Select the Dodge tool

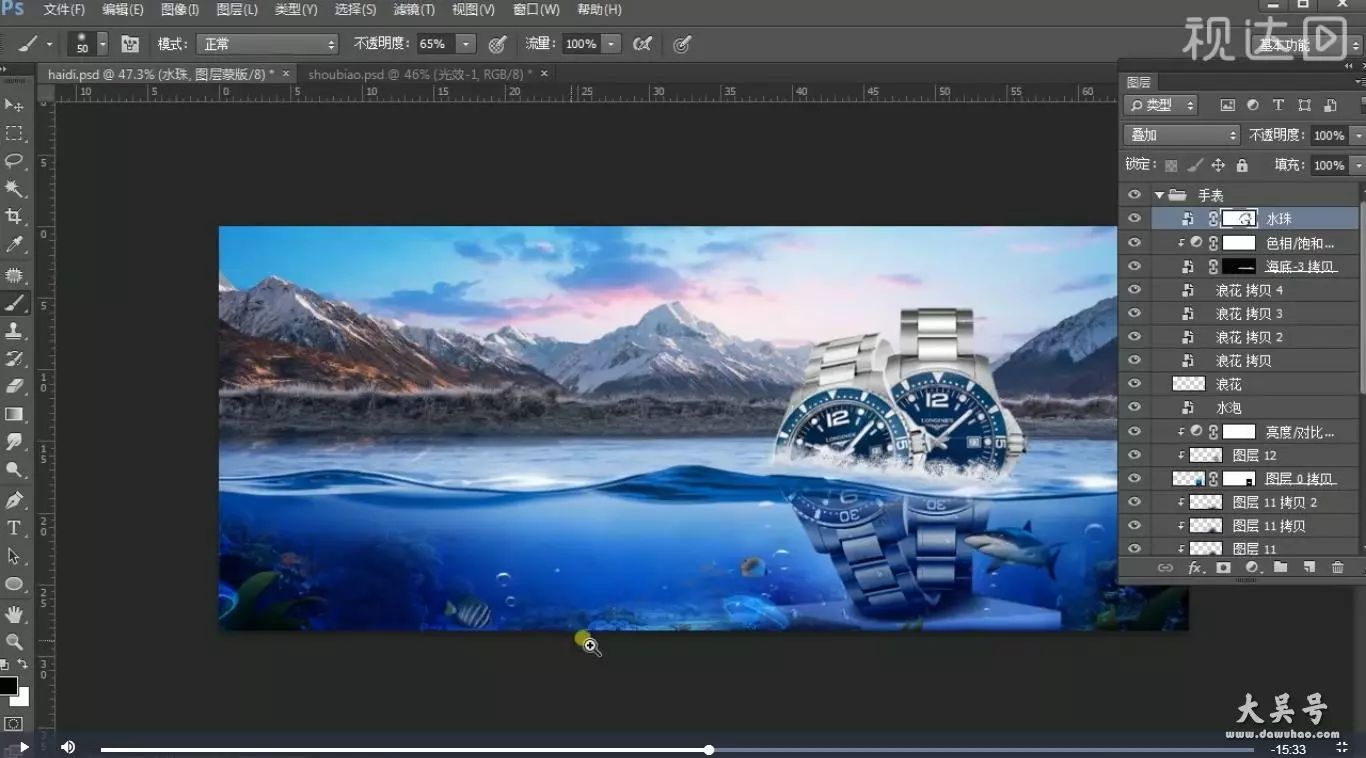[x=14, y=470]
